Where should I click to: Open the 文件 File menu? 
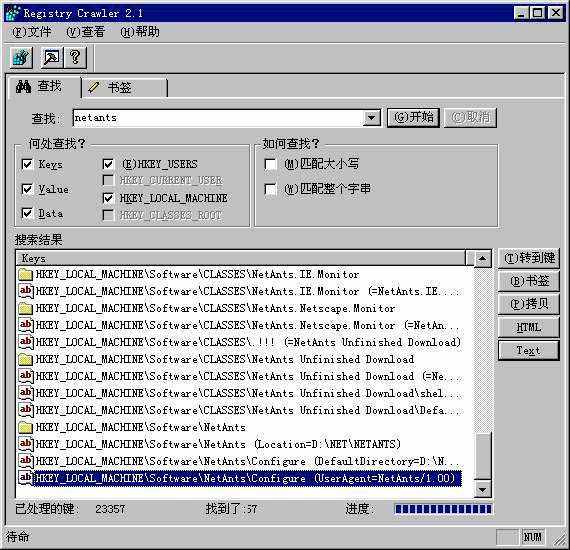pyautogui.click(x=32, y=32)
